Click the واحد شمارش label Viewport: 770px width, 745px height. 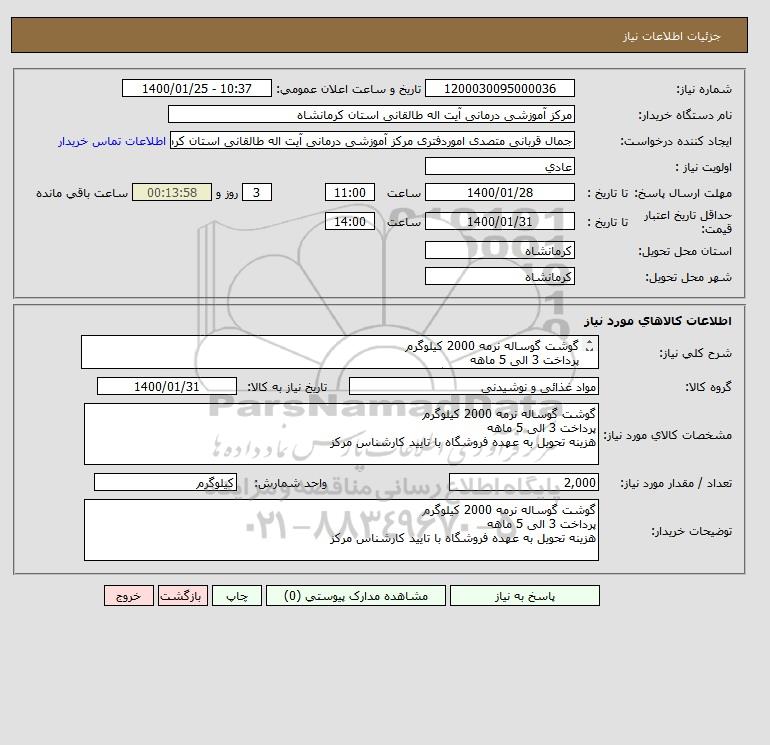click(x=290, y=483)
